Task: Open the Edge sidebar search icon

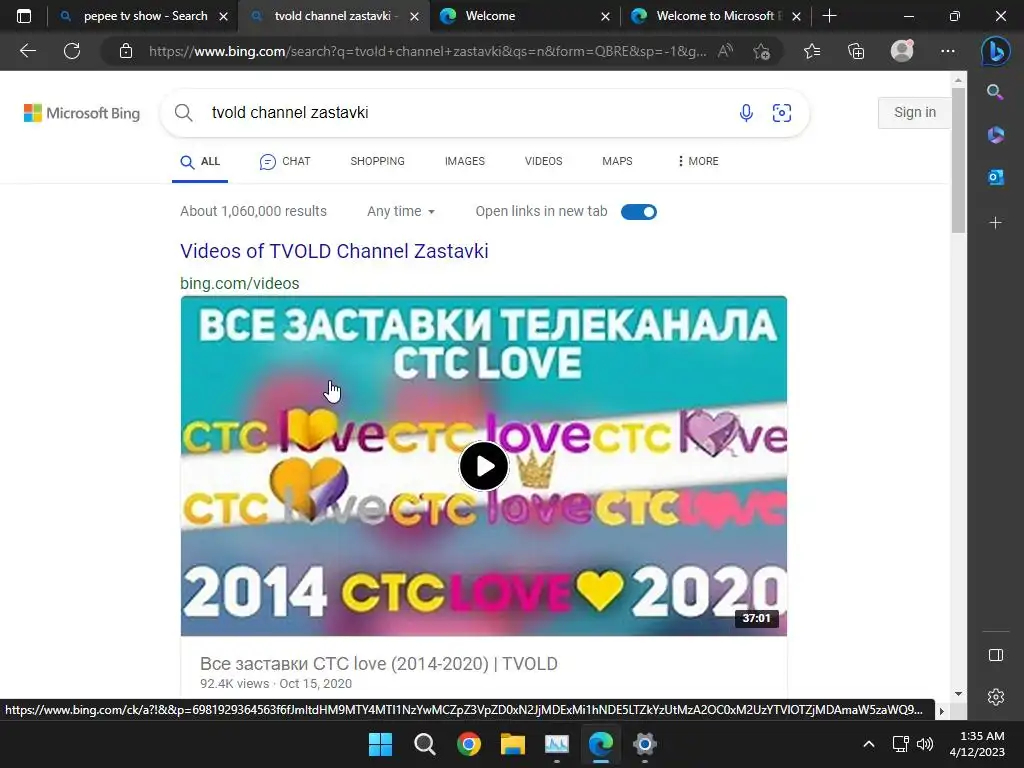Action: pos(995,92)
